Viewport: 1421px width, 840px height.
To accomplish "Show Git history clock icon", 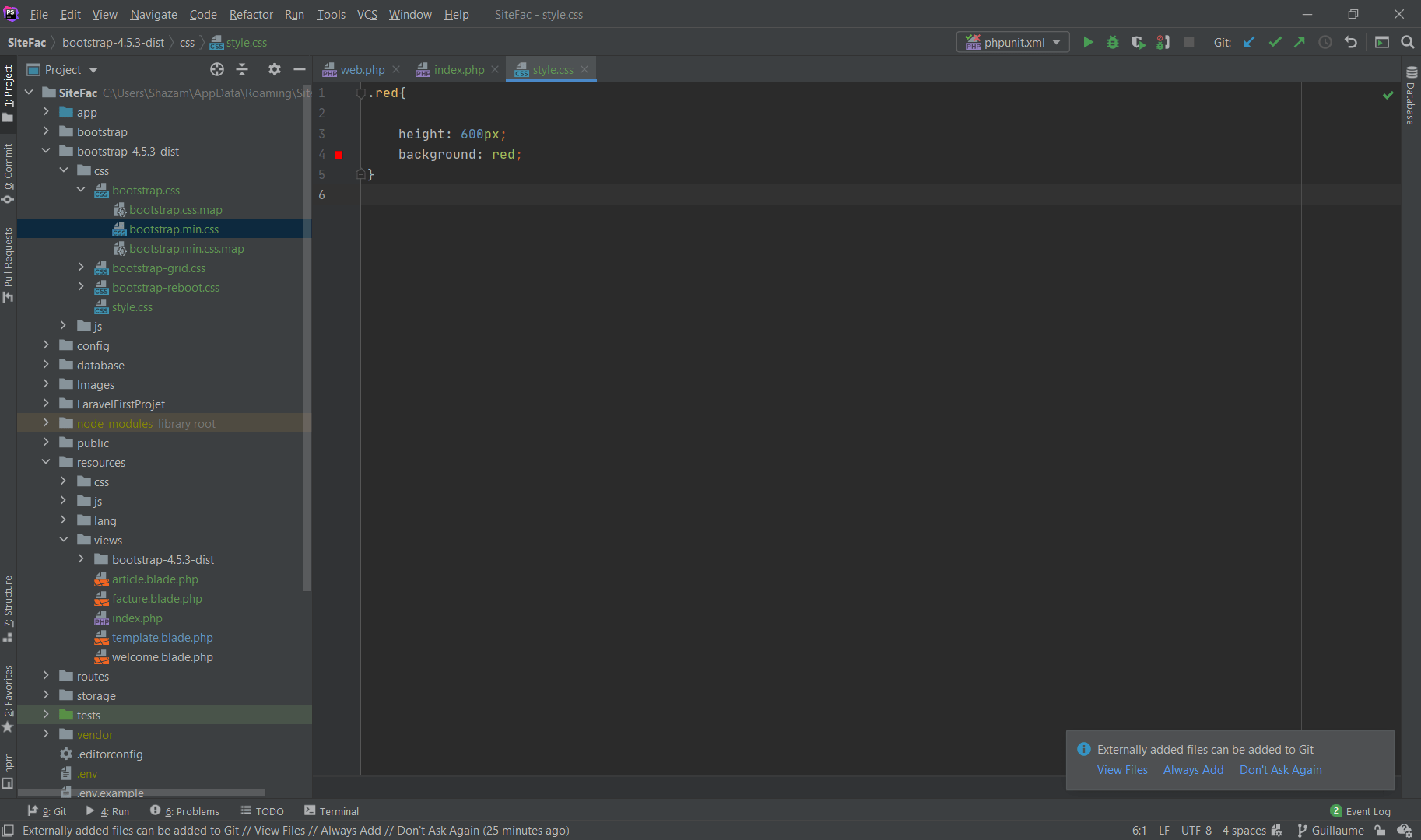I will (1325, 43).
